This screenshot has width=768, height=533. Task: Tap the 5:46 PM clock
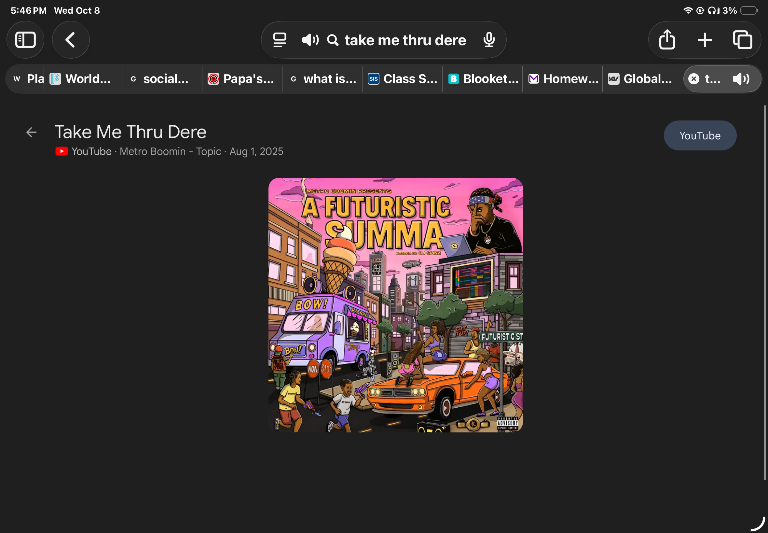tap(28, 11)
